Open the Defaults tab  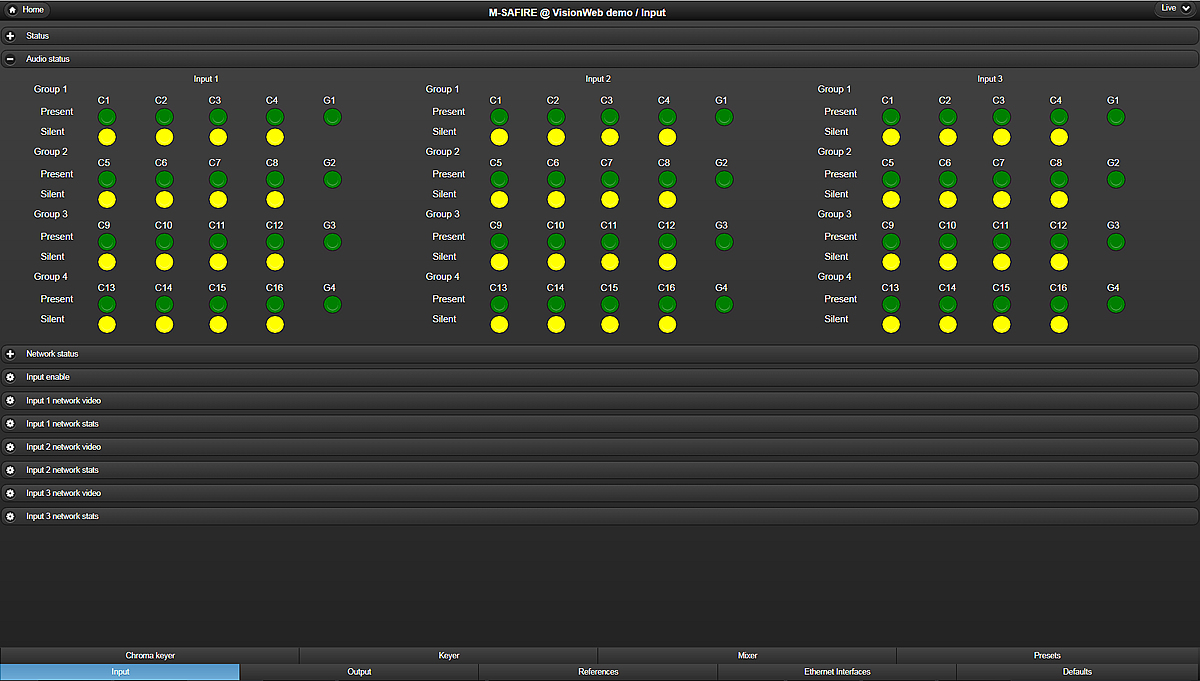tap(1077, 672)
